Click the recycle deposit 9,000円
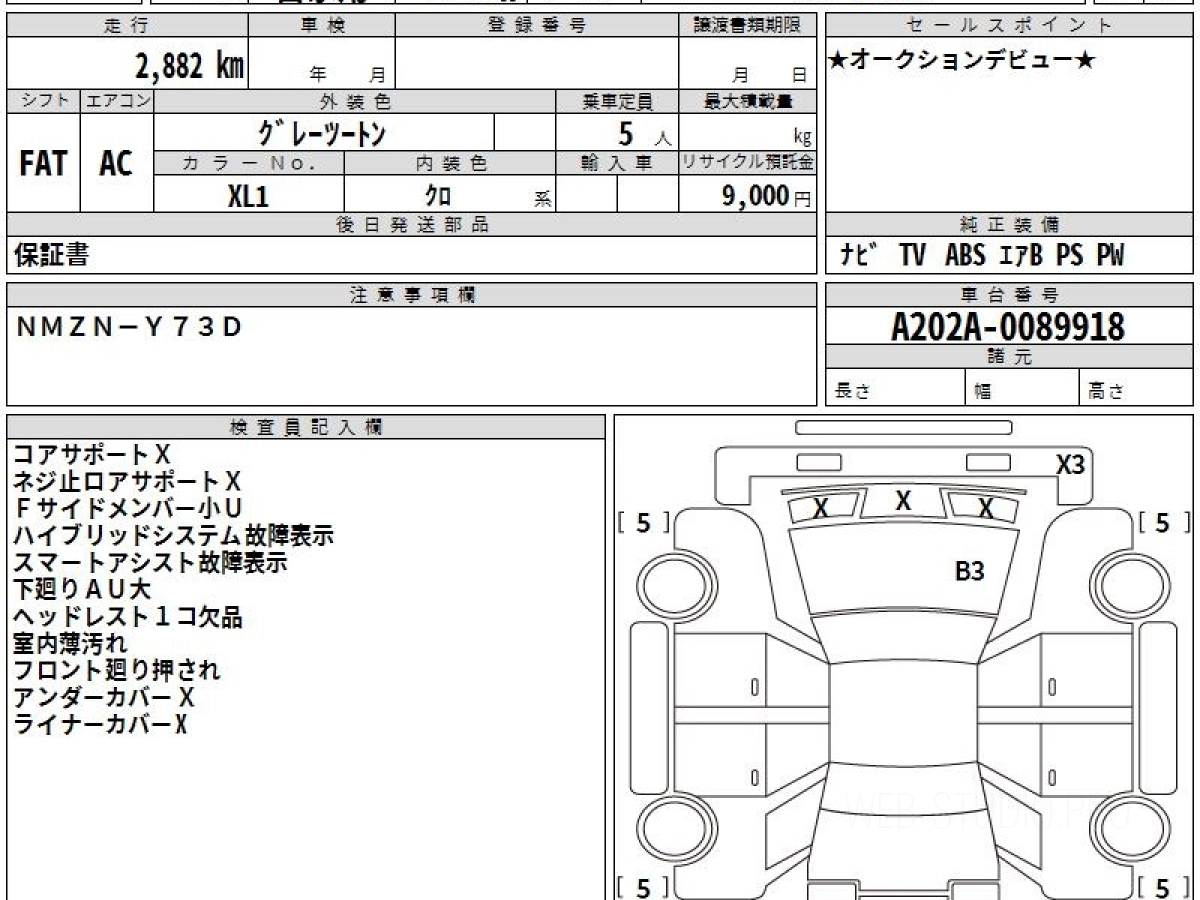This screenshot has width=1200, height=900. (766, 196)
